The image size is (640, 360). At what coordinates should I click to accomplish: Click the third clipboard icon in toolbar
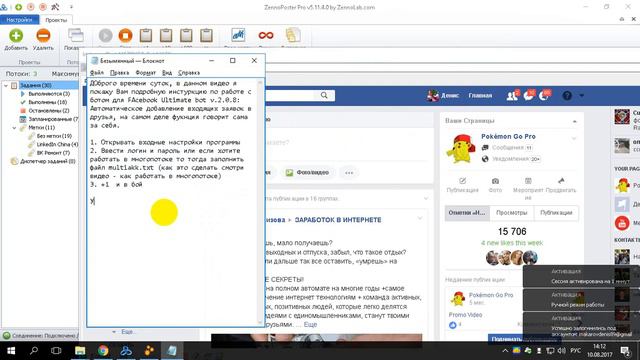pos(186,36)
